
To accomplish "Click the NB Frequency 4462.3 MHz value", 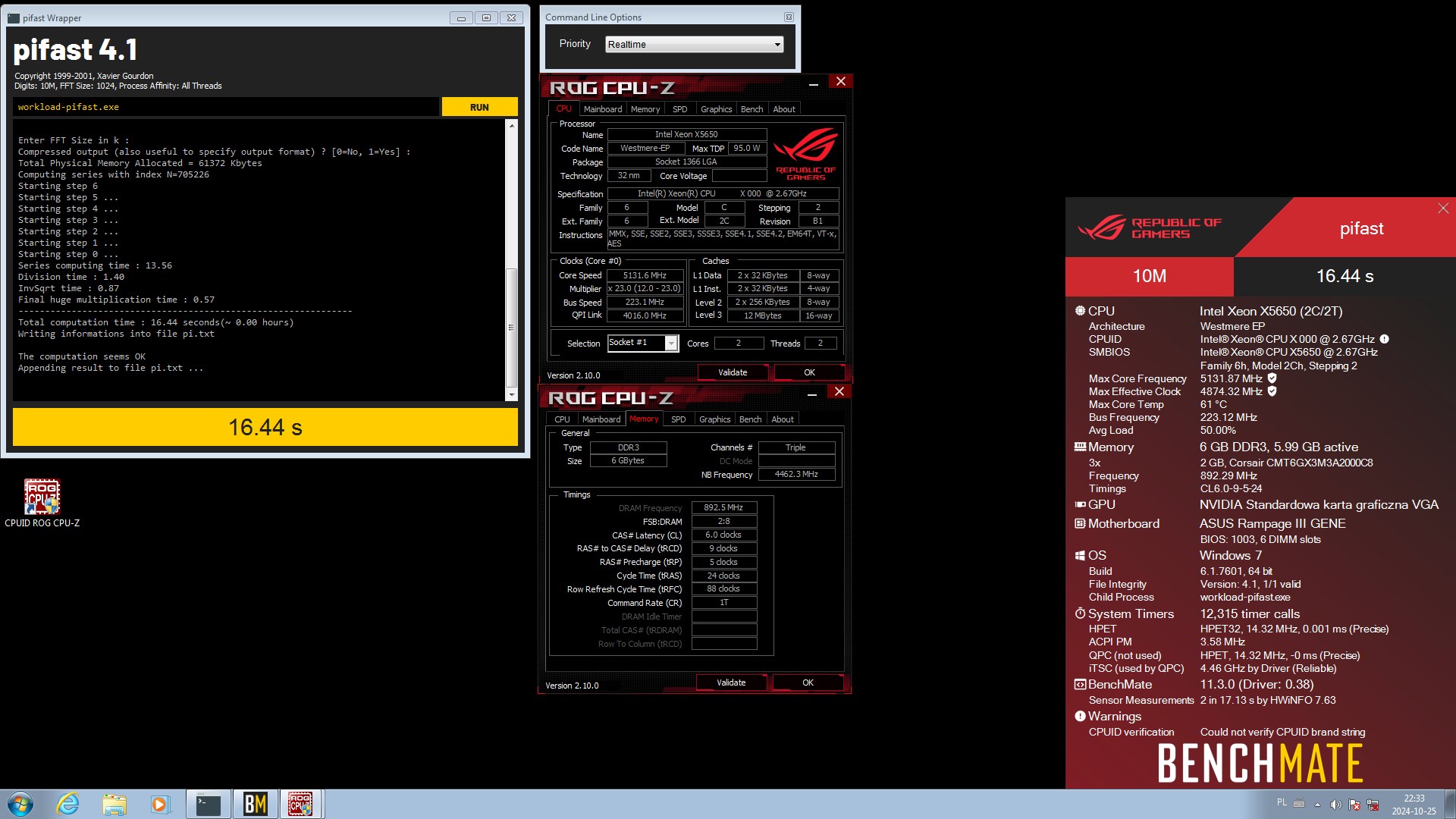I will tap(796, 474).
